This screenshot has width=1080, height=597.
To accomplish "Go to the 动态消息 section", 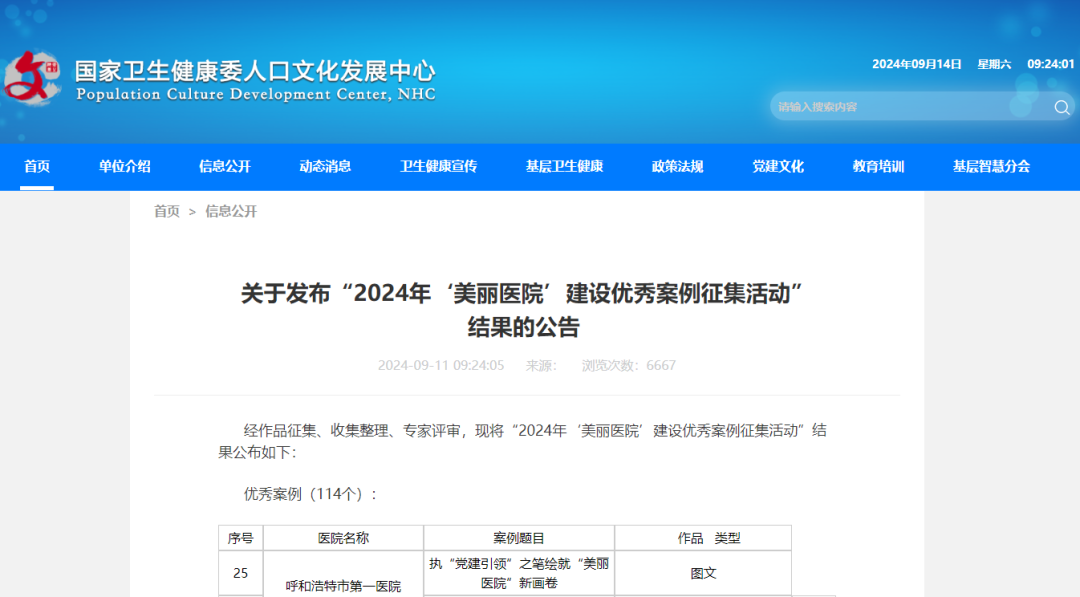I will pyautogui.click(x=325, y=167).
